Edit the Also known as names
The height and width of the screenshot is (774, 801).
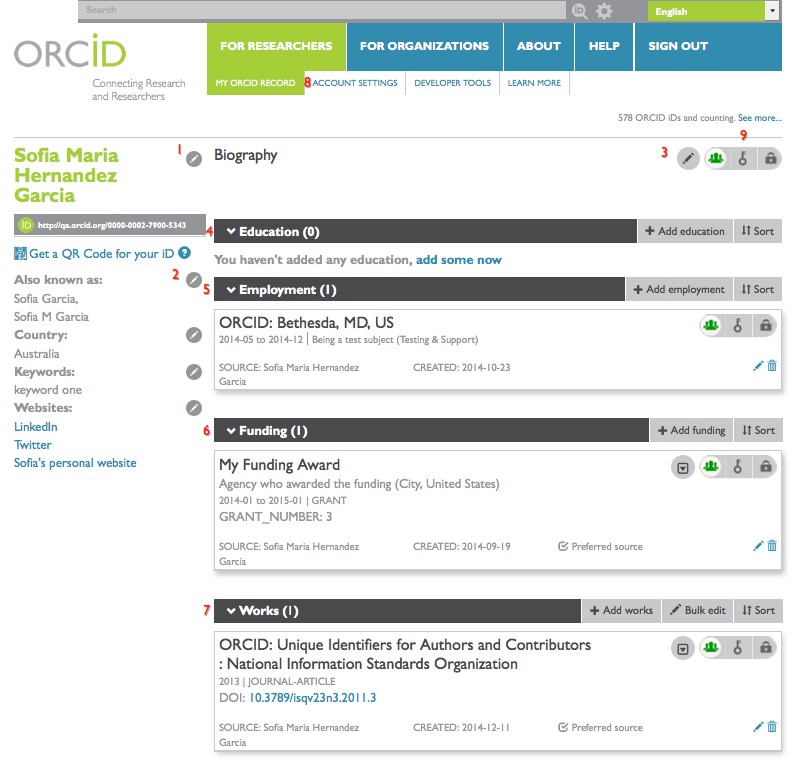click(x=194, y=280)
